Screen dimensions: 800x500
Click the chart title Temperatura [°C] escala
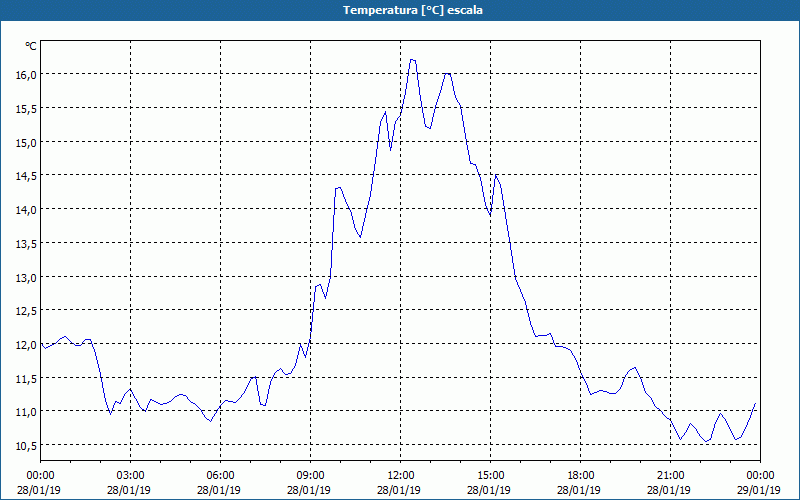pyautogui.click(x=412, y=10)
